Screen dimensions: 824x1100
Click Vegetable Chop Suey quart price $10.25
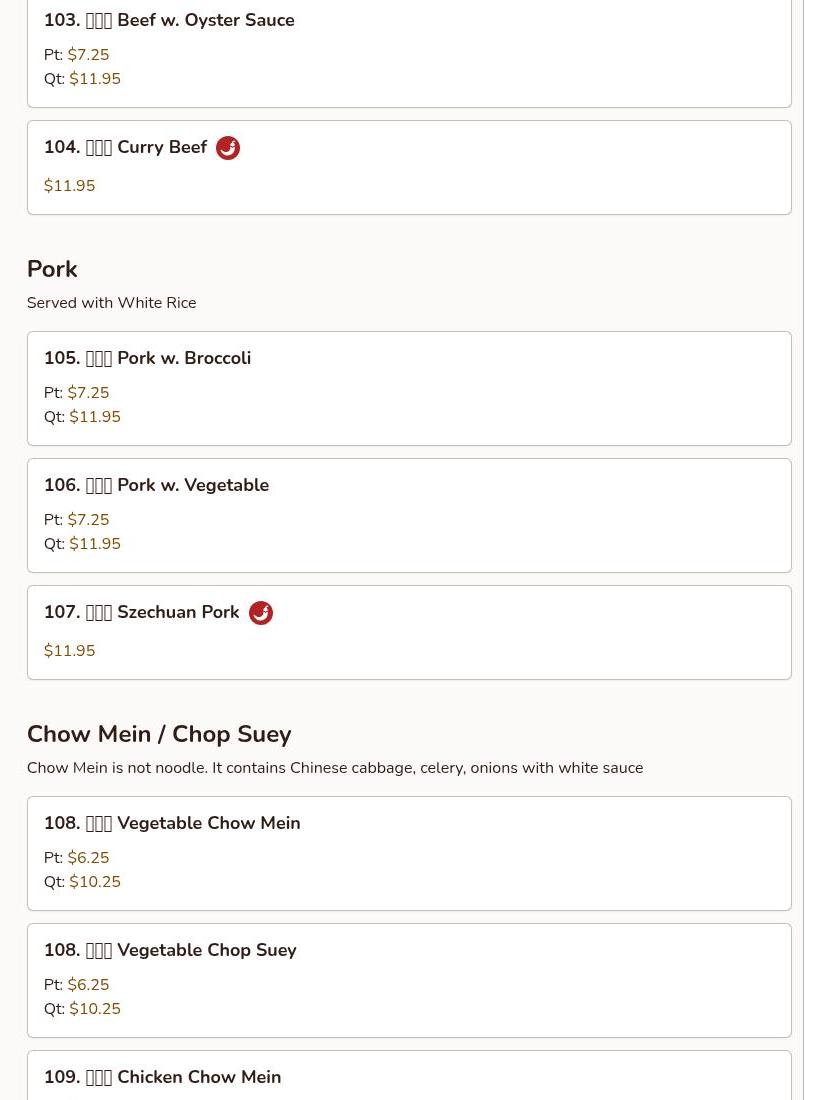tap(95, 1009)
